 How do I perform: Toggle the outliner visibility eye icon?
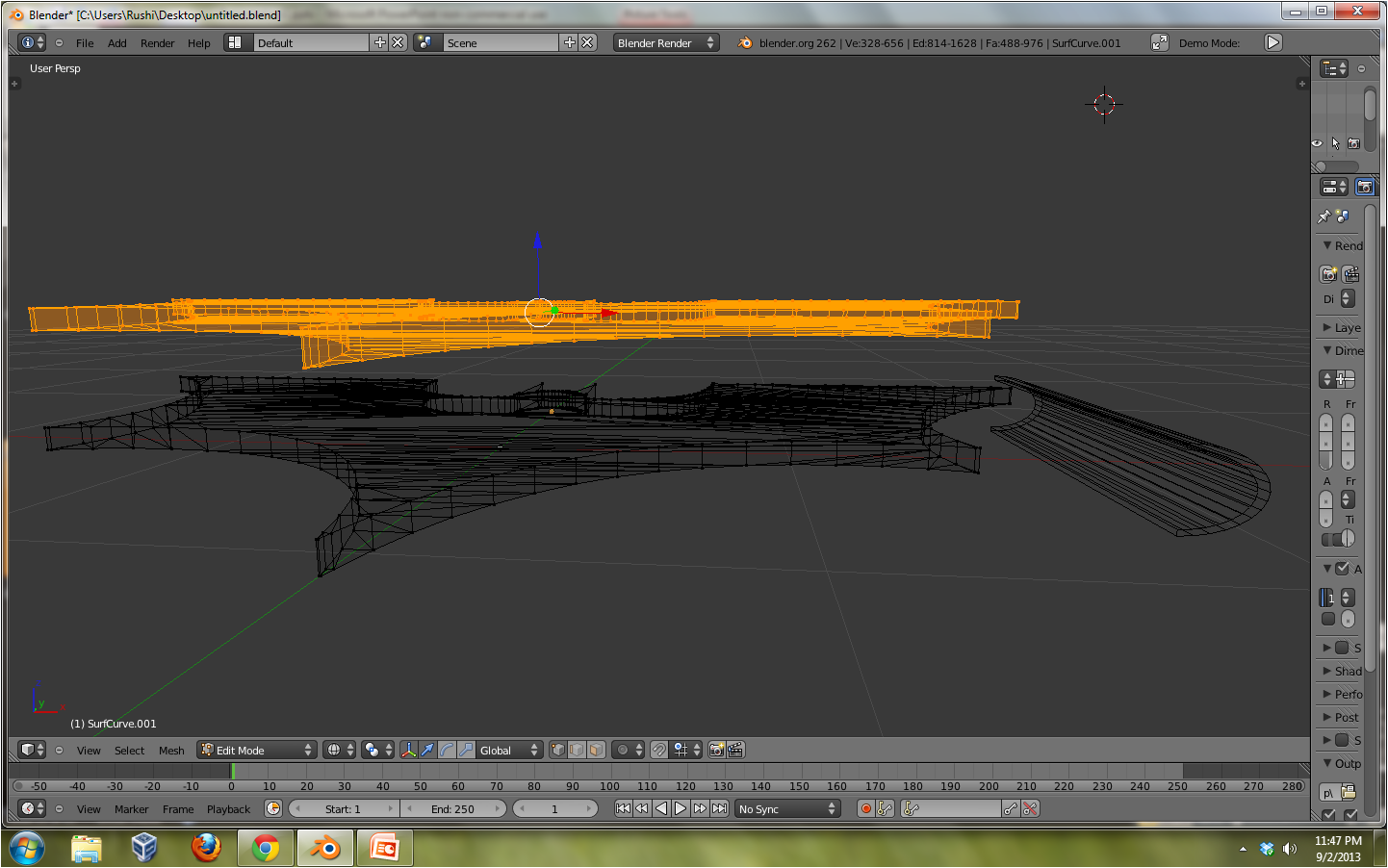[x=1317, y=143]
